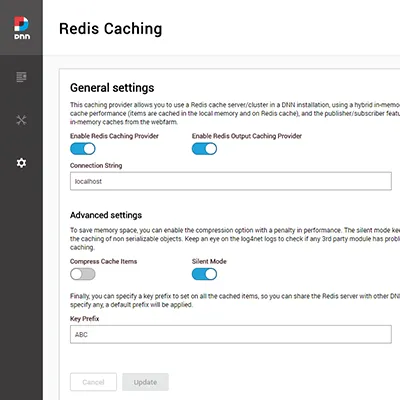Click the Cancel button
Viewport: 400px width, 400px height.
(x=93, y=382)
